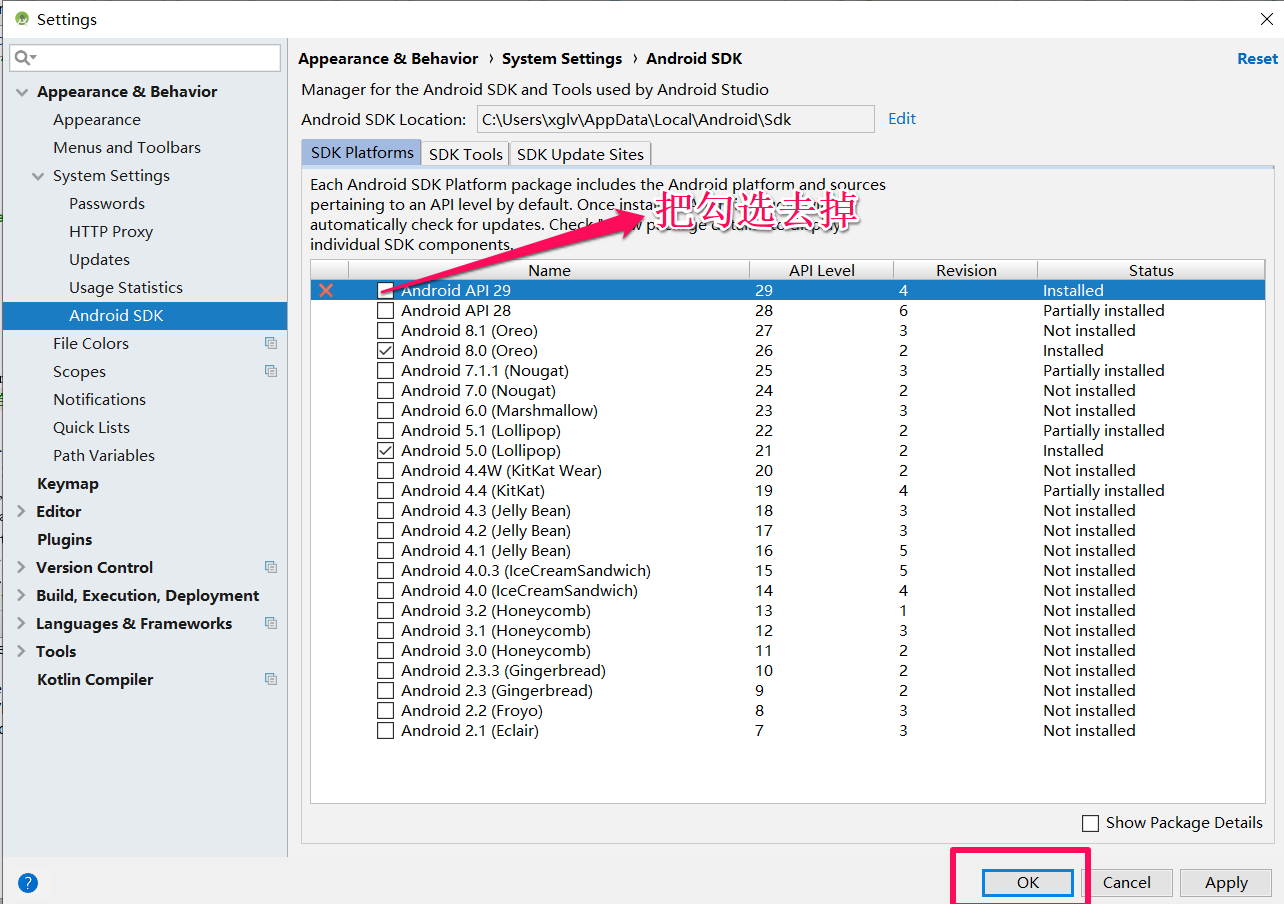The height and width of the screenshot is (904, 1284).
Task: Select the Android 4.0.3 (IceCreamSandwich) row
Action: pos(787,571)
